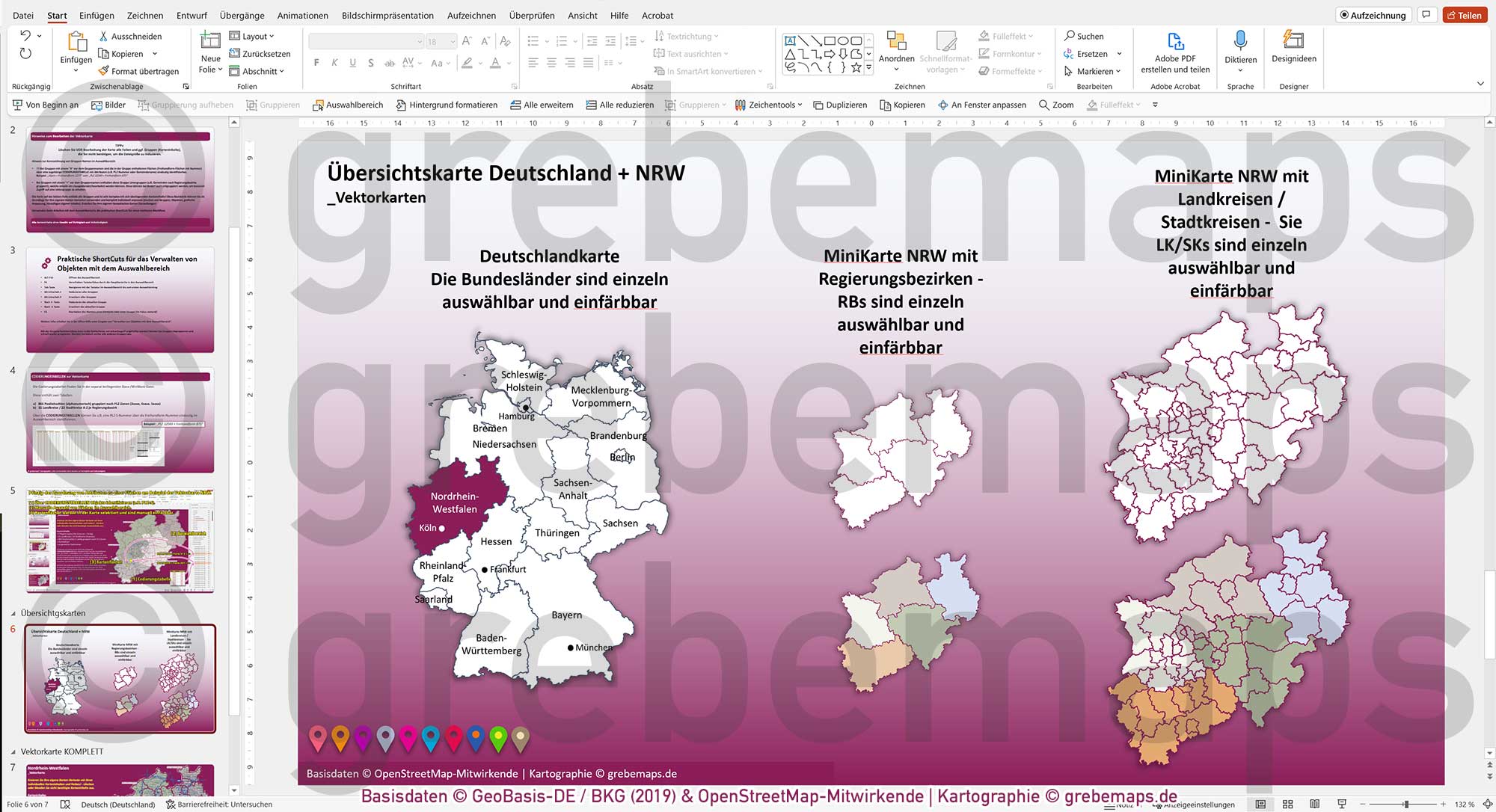Click the Alle erweitern button

pos(542,105)
